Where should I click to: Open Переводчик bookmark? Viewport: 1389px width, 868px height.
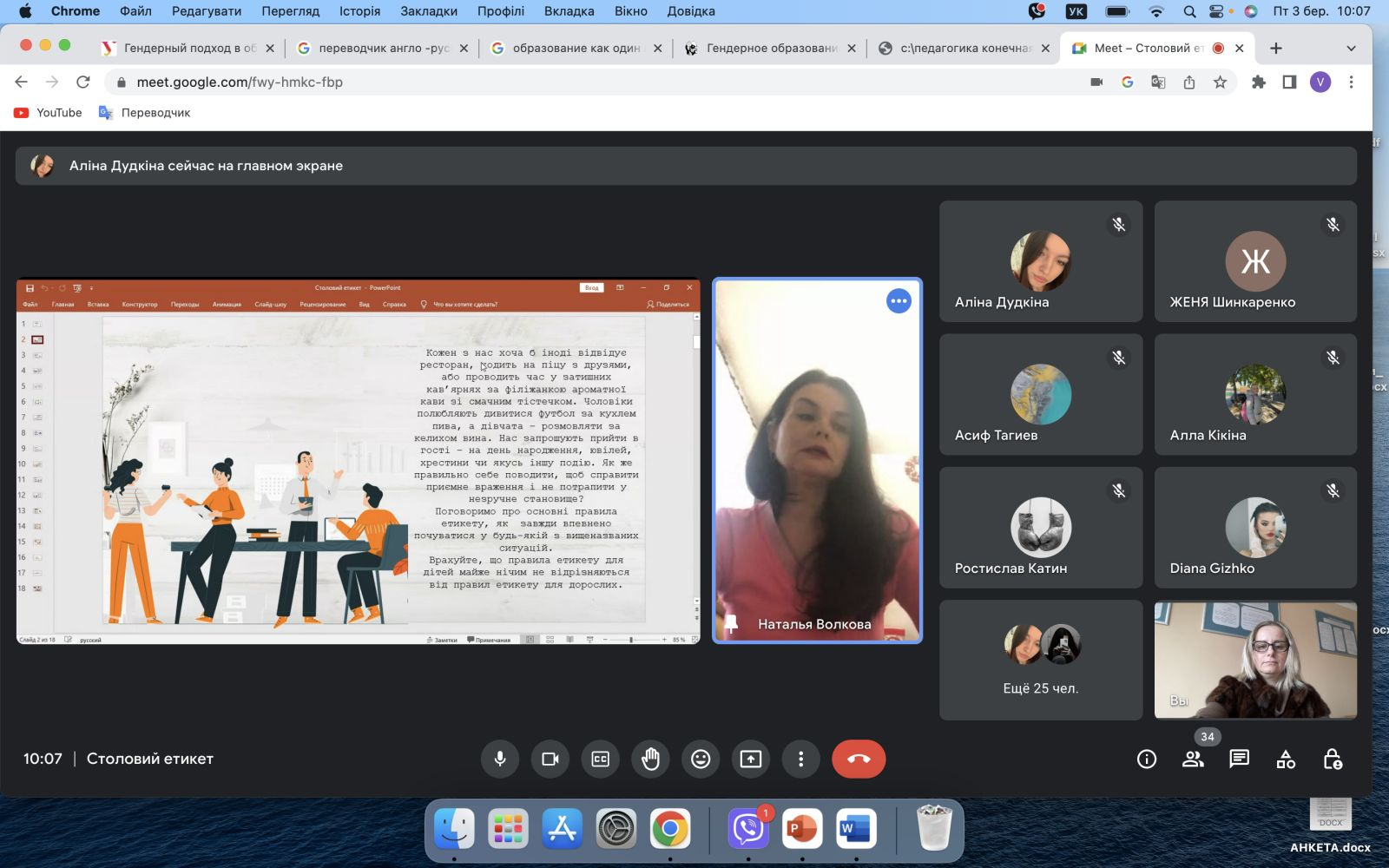click(x=144, y=113)
